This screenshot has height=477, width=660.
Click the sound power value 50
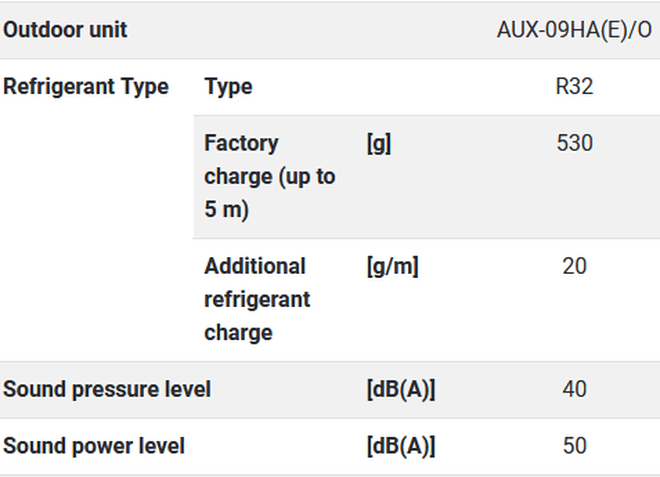(574, 446)
